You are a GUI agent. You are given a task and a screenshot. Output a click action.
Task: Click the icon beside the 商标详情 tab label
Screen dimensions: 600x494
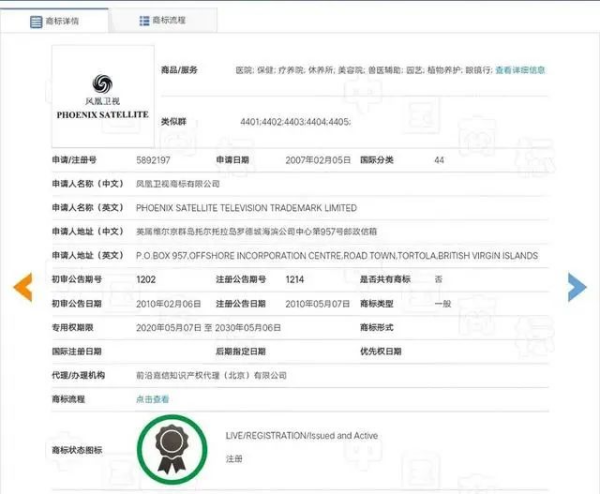pos(36,20)
